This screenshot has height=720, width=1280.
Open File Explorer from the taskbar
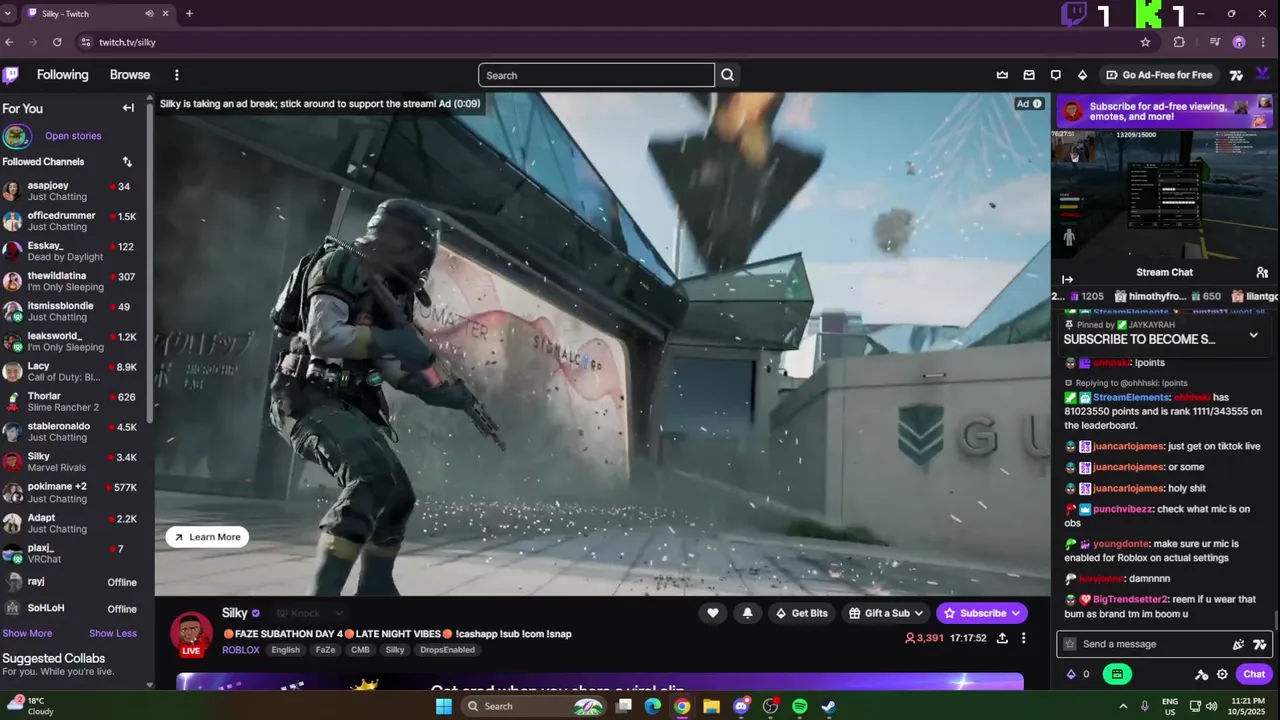(711, 706)
